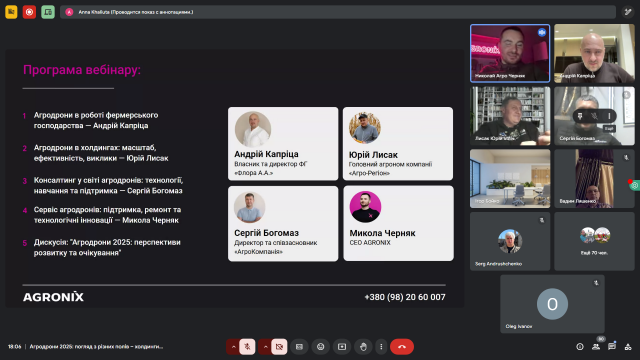Open the more options three-dot menu
Viewport: 640px width, 360px height.
point(381,347)
